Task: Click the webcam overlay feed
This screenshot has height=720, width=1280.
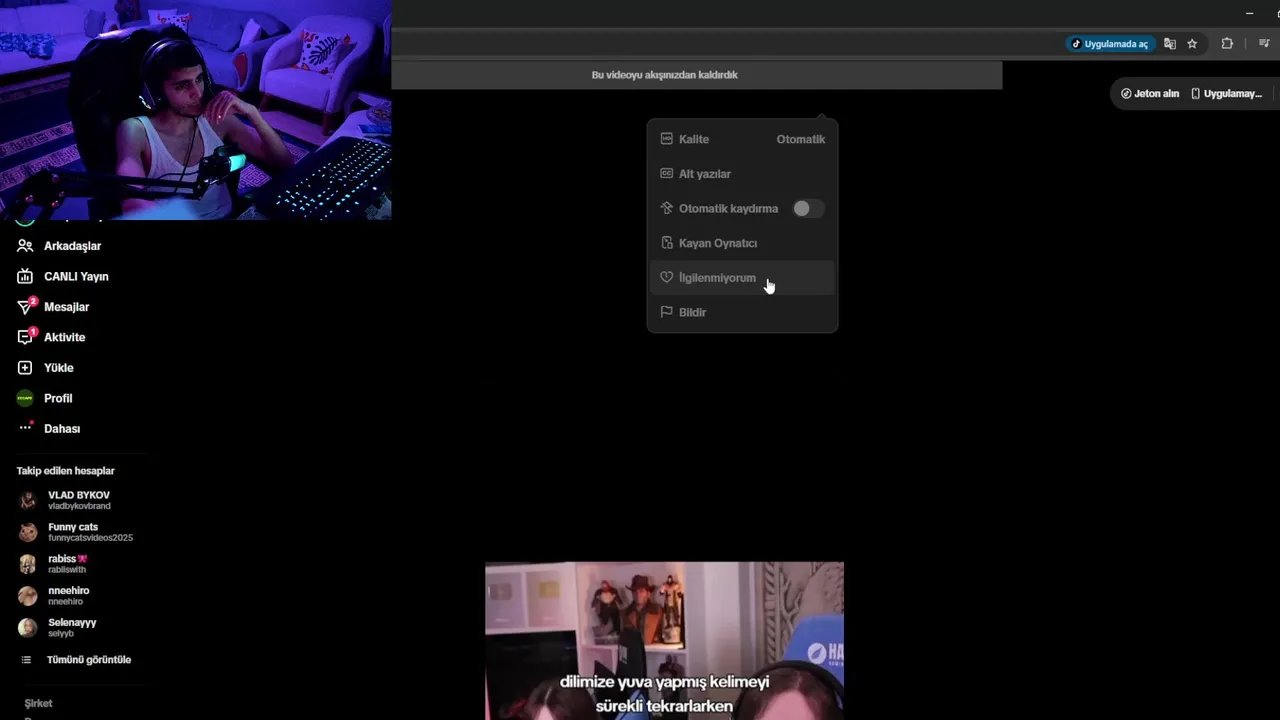Action: (196, 109)
